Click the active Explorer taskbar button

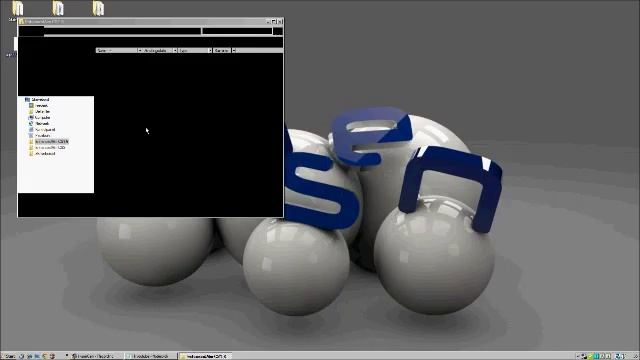205,356
